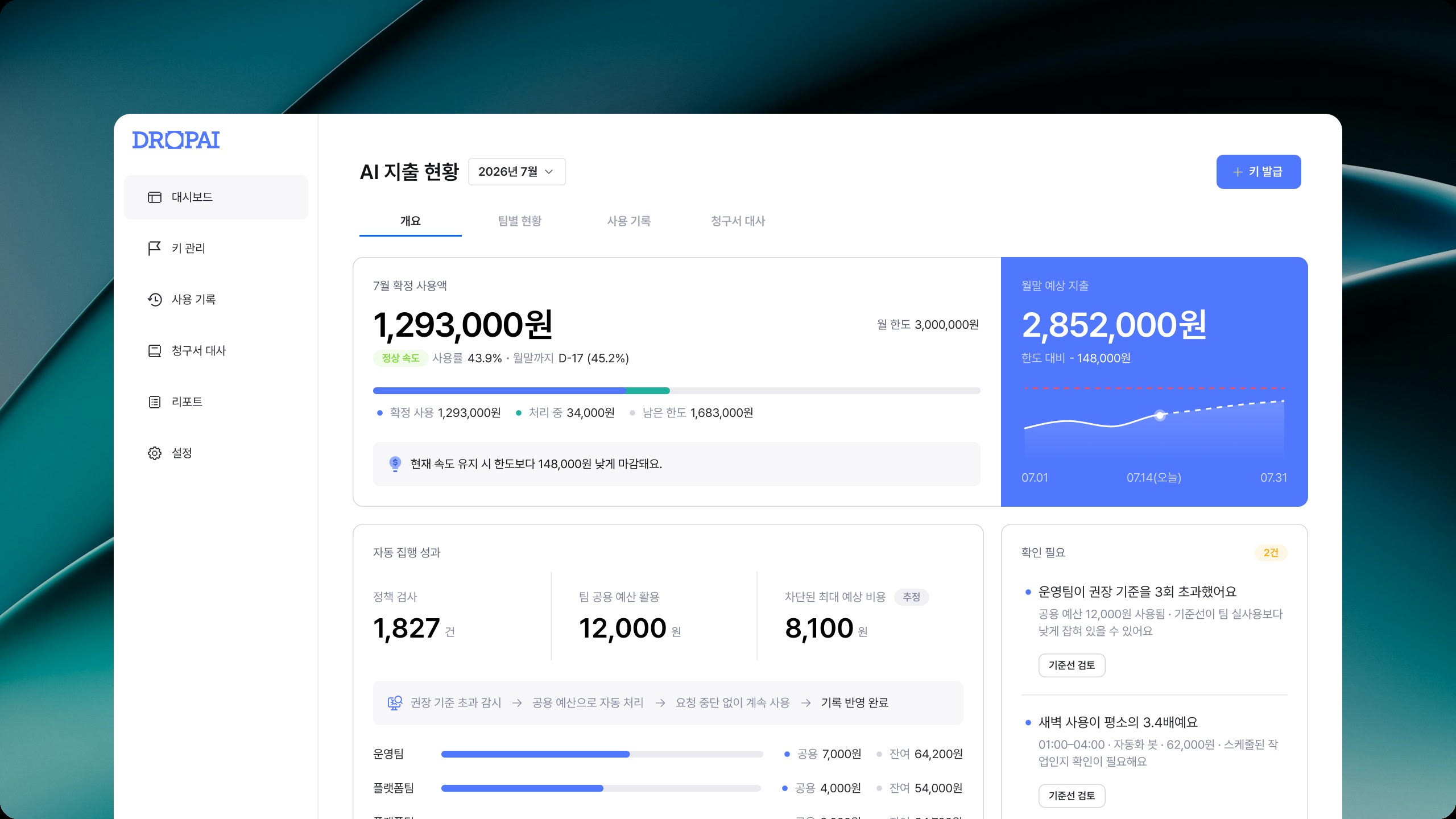The image size is (1456, 819).
Task: Switch to the 사용 기록 tab
Action: [x=629, y=221]
